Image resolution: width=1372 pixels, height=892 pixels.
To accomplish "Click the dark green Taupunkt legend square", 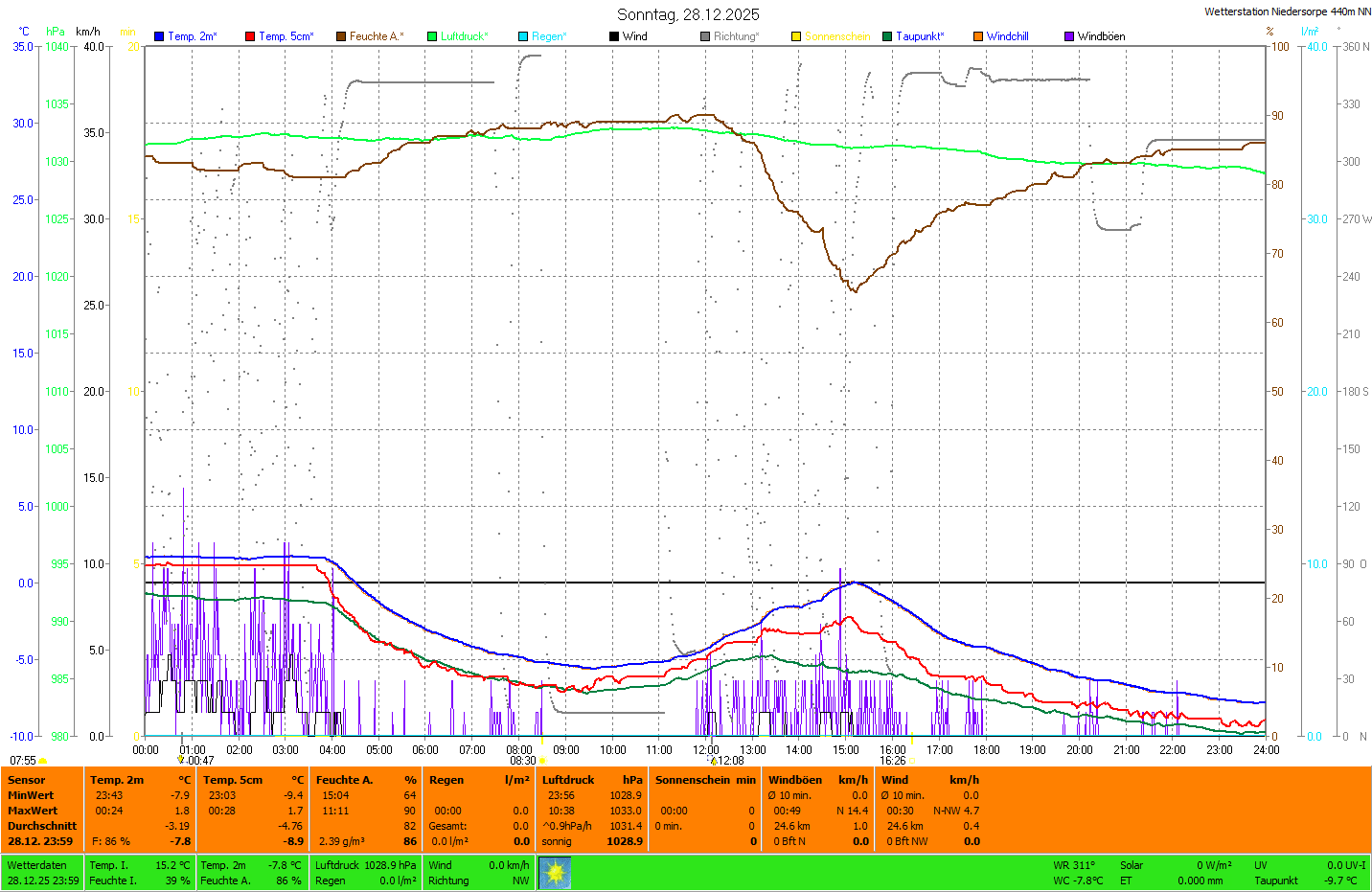I will 887,36.
